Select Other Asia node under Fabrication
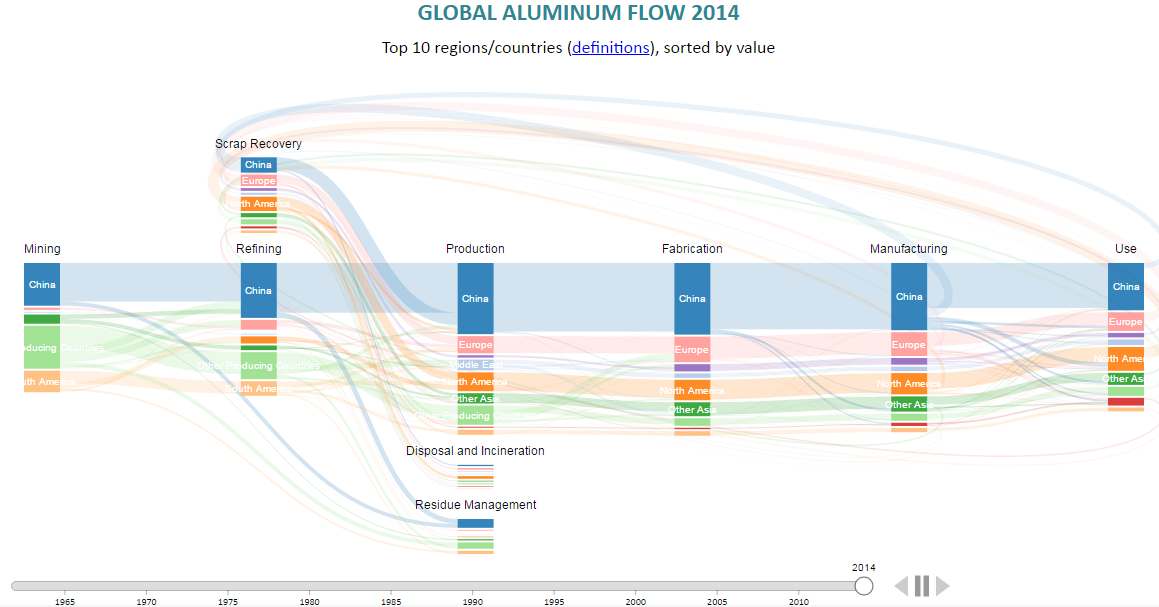 (x=692, y=409)
